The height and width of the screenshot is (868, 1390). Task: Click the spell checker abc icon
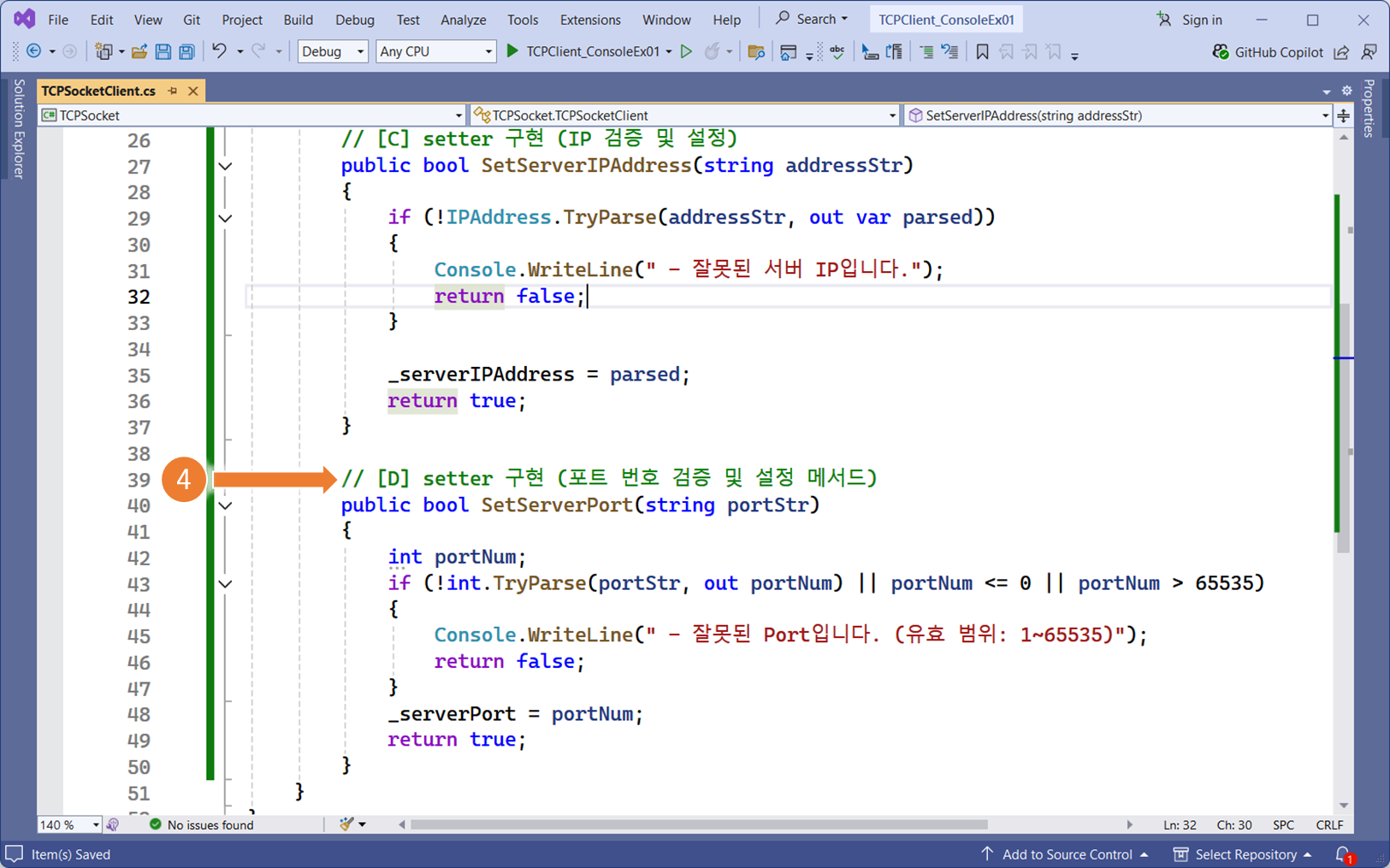click(x=837, y=51)
